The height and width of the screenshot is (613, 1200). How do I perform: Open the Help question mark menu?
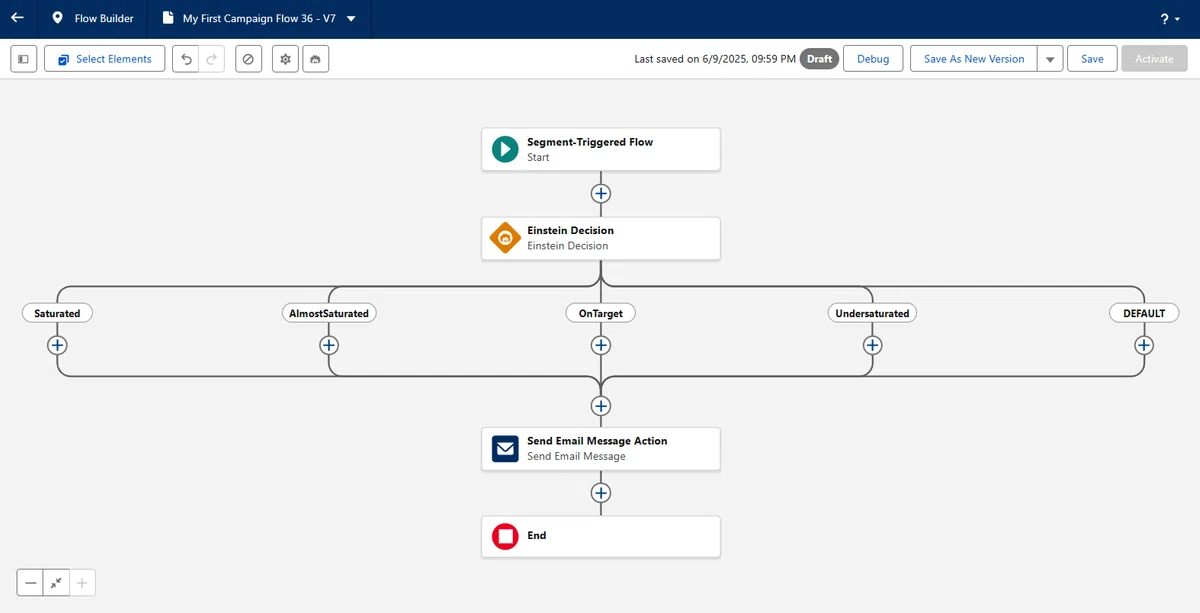(1170, 19)
